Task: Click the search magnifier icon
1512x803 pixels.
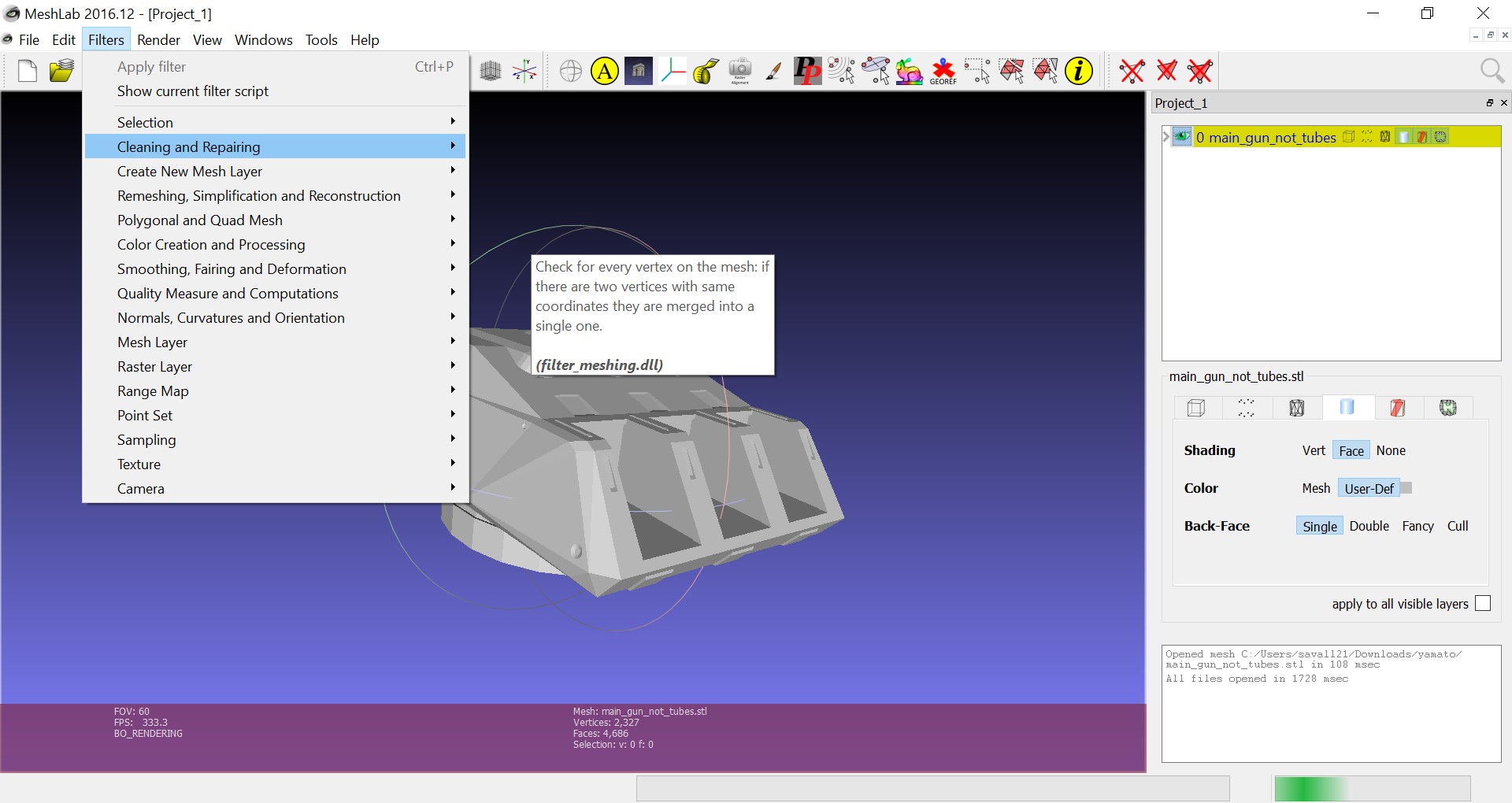Action: tap(1492, 72)
